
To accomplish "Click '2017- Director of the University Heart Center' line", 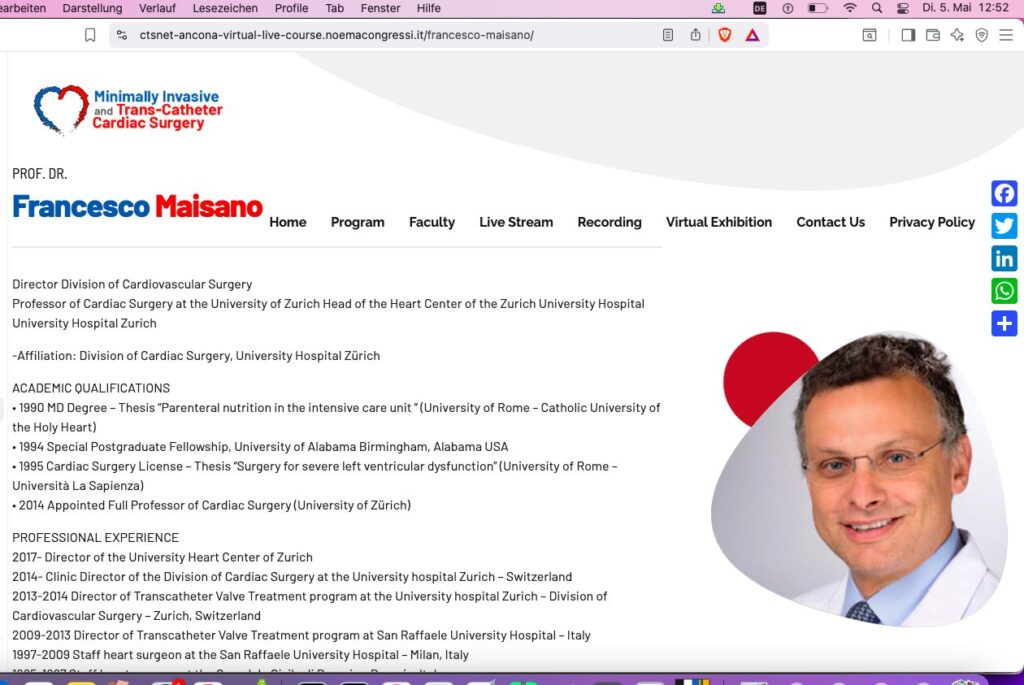I will [162, 558].
